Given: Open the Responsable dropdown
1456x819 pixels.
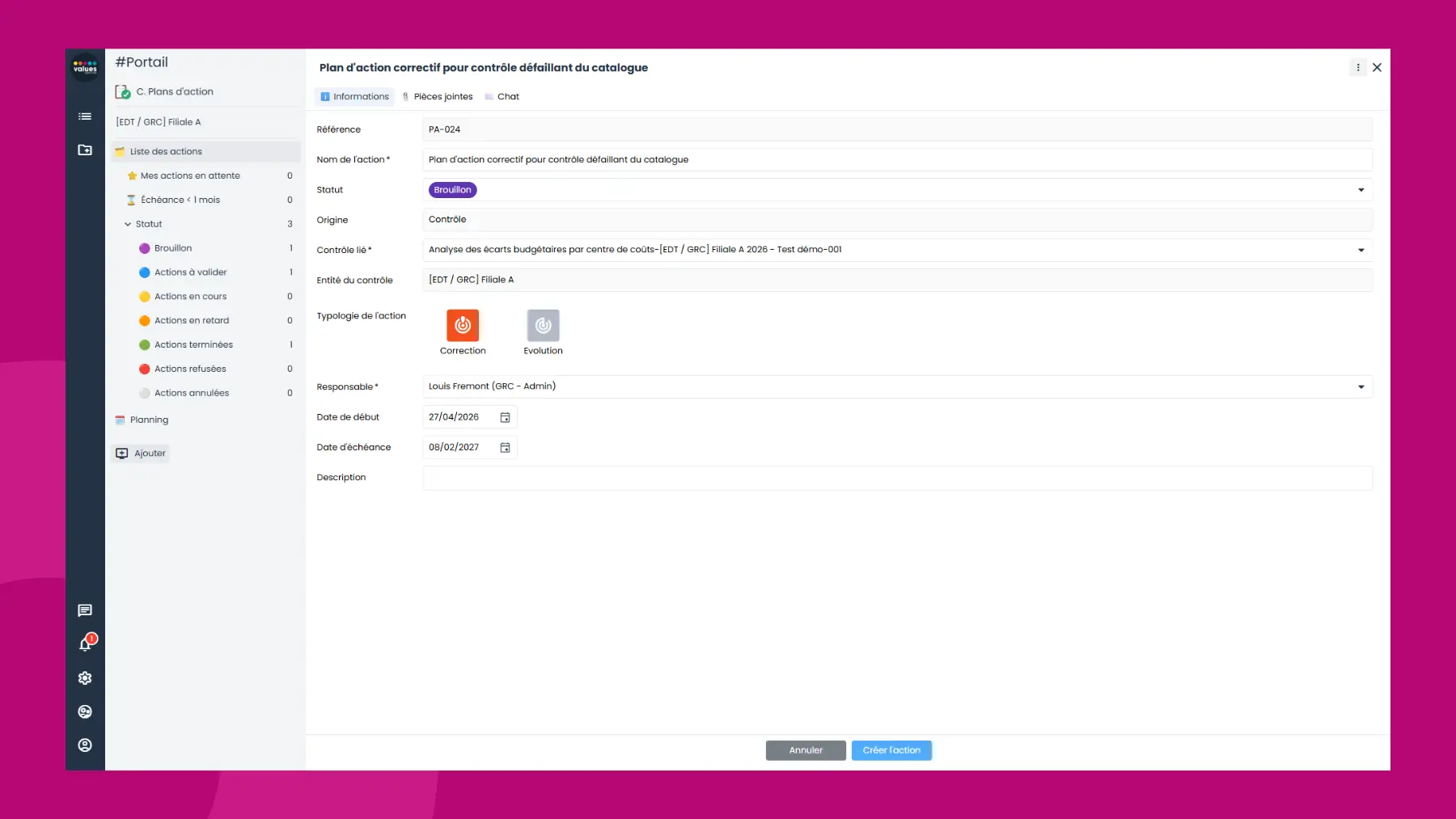Looking at the screenshot, I should pyautogui.click(x=1361, y=386).
